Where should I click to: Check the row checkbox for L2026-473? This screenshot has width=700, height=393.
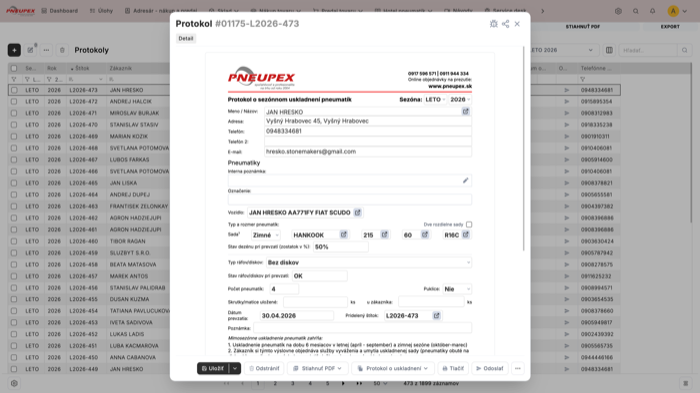(x=14, y=90)
